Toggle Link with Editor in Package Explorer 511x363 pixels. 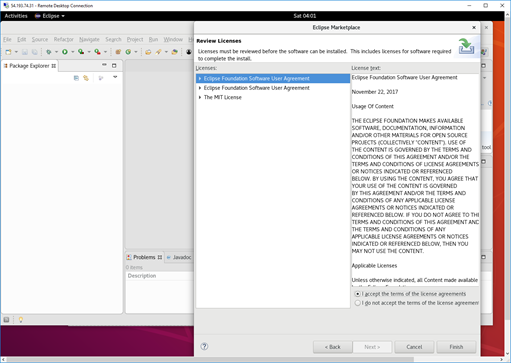click(86, 78)
